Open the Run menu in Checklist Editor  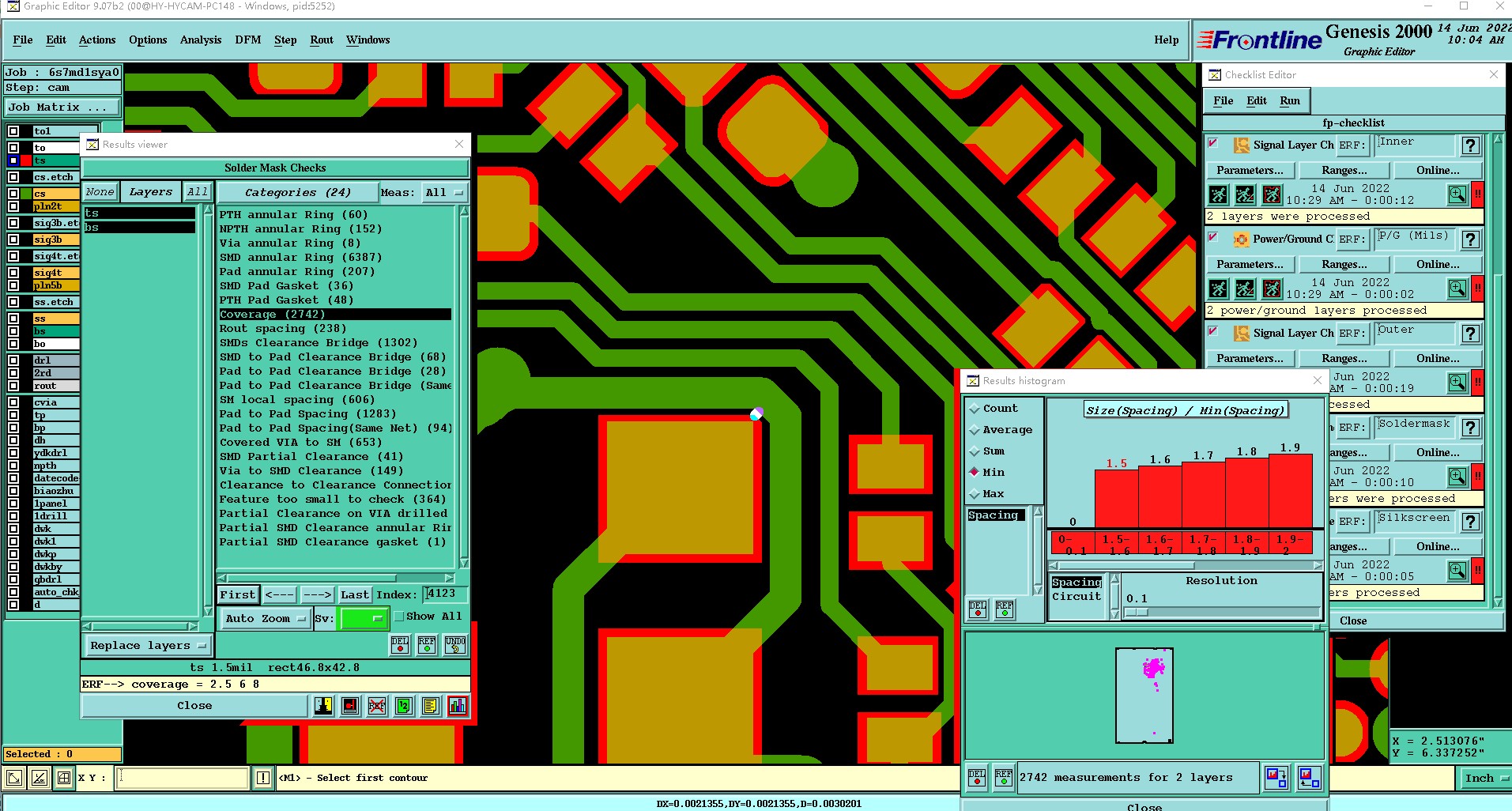pyautogui.click(x=1290, y=100)
